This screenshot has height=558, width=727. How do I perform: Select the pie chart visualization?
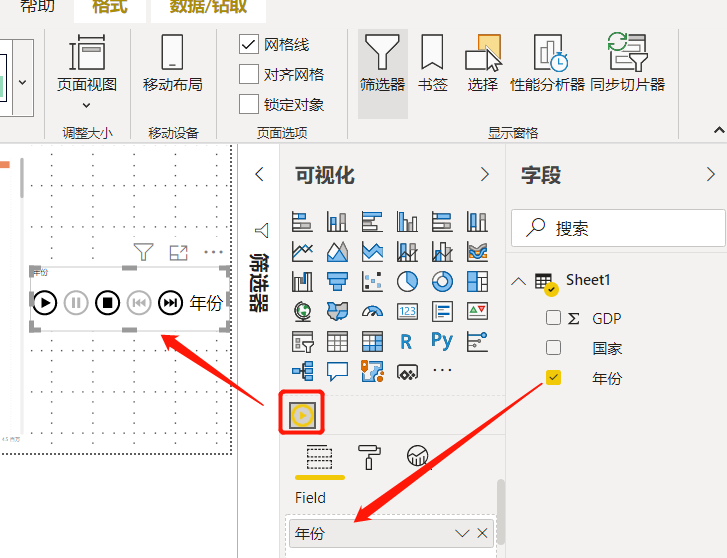click(x=407, y=282)
